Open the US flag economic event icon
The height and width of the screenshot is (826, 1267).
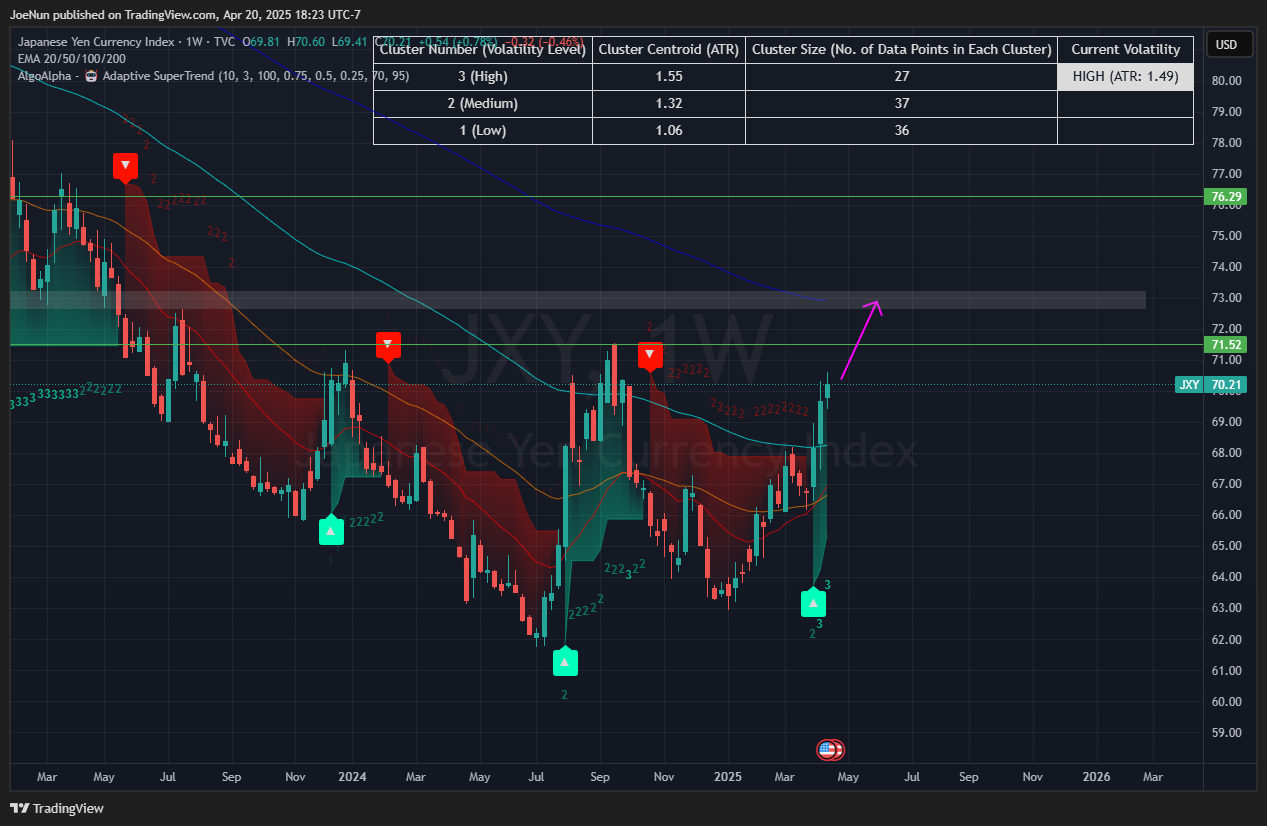click(x=826, y=749)
